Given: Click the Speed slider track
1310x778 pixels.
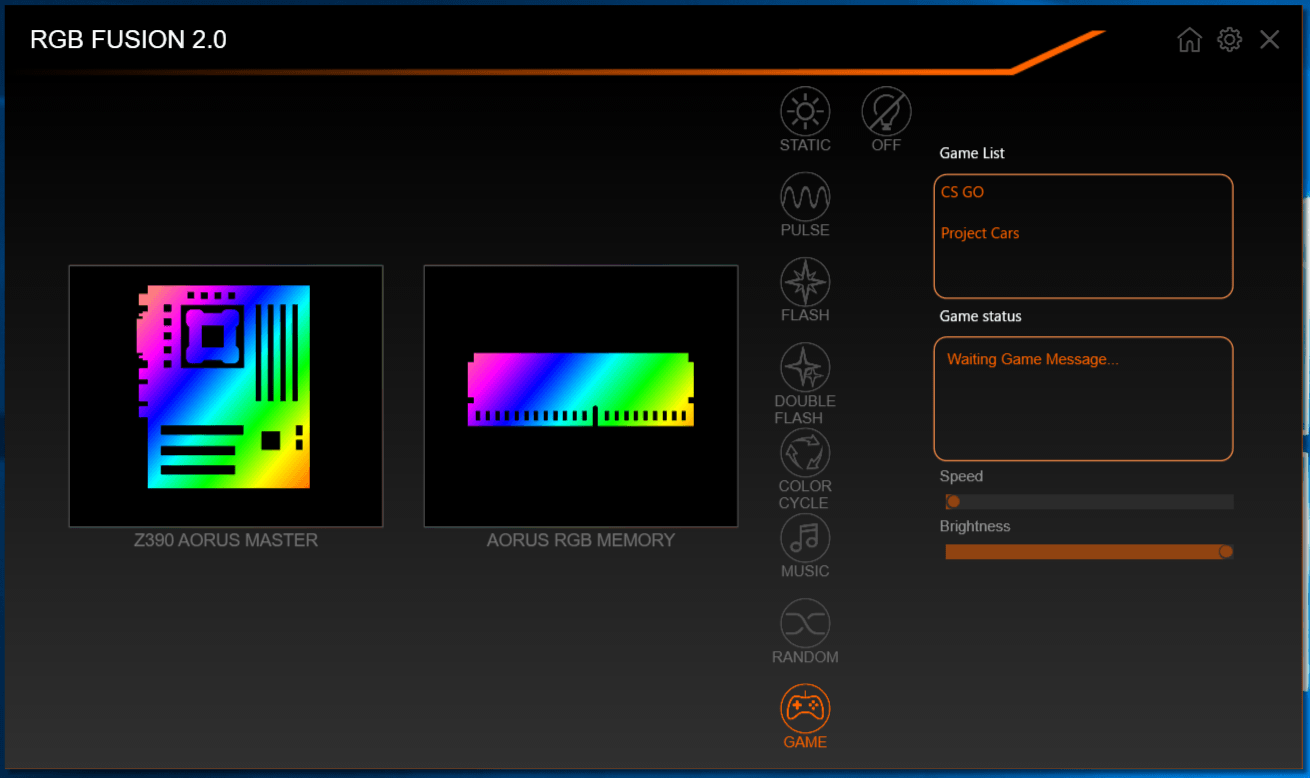Looking at the screenshot, I should point(1089,502).
